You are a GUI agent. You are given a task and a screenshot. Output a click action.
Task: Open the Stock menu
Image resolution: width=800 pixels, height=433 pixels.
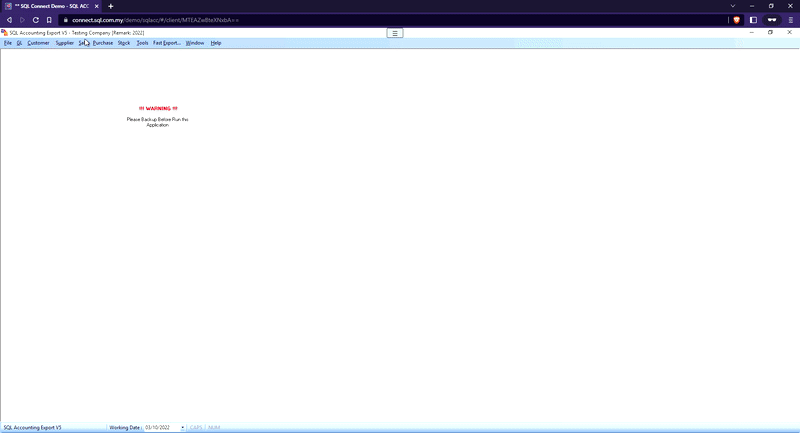coord(124,43)
